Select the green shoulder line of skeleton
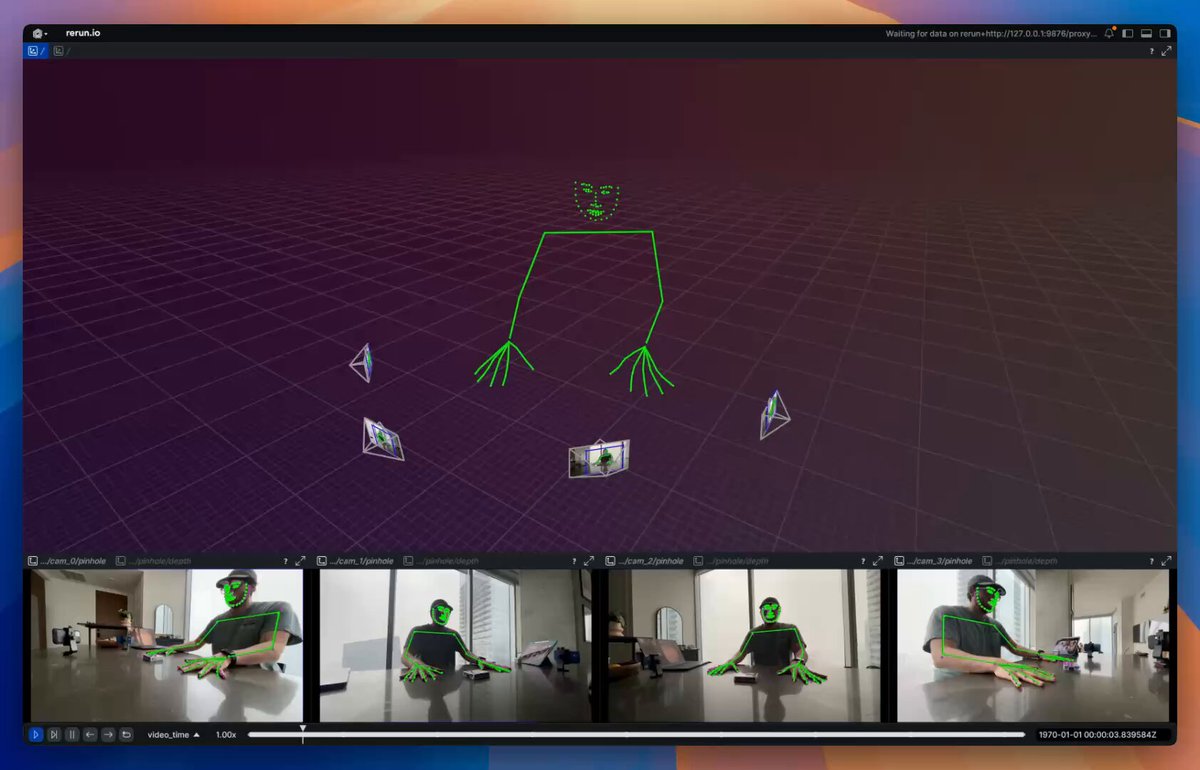Screen dimensions: 1200x770 click(597, 233)
